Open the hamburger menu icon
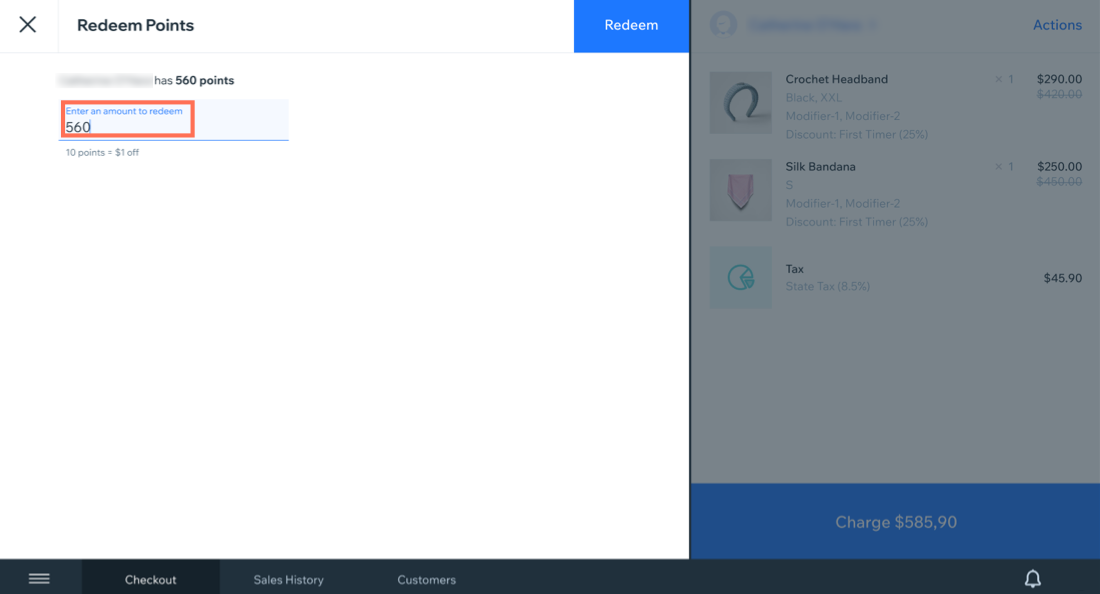1100x594 pixels. pyautogui.click(x=39, y=579)
